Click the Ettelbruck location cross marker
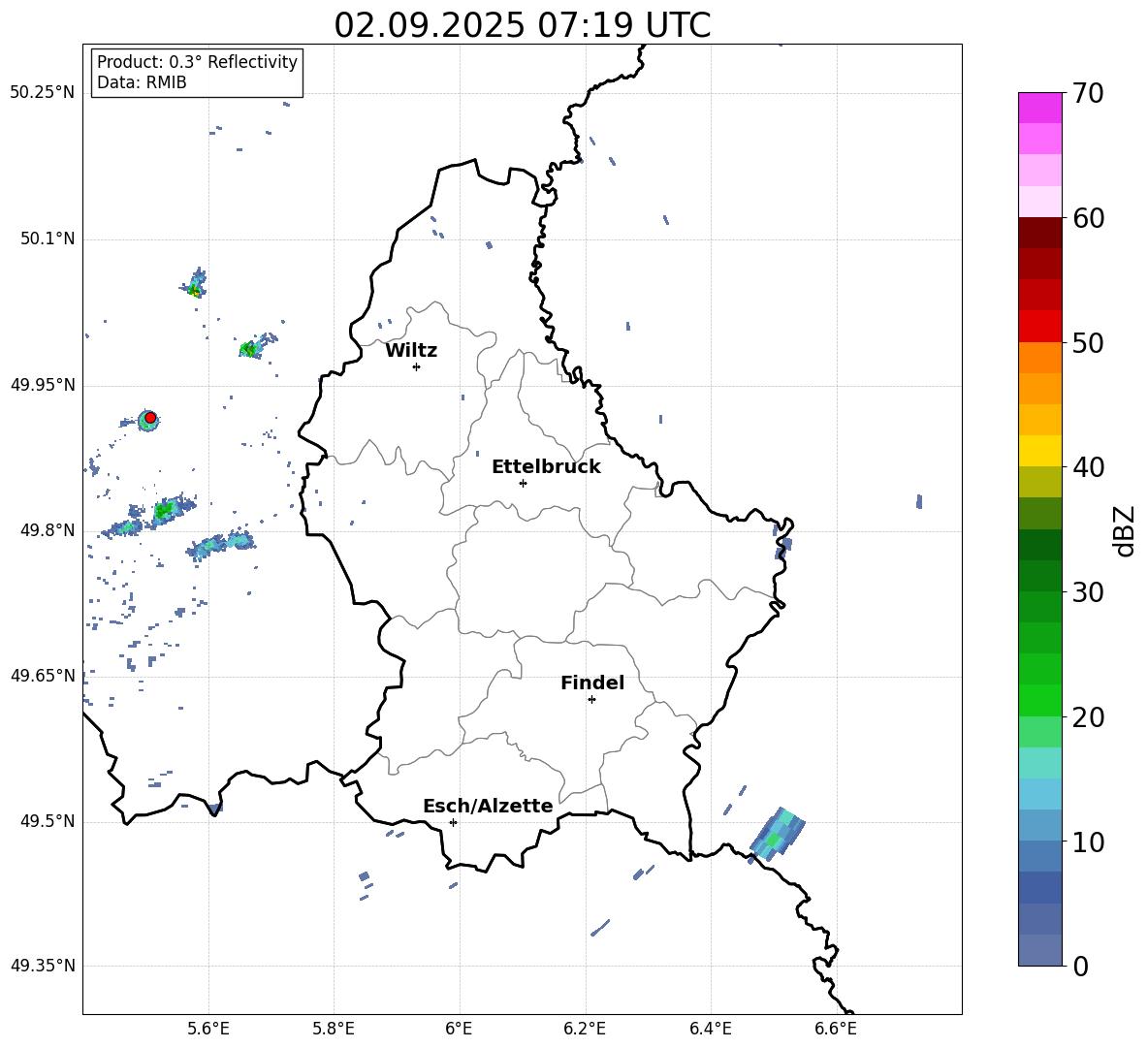Viewport: 1148px width, 1048px height. coord(523,483)
